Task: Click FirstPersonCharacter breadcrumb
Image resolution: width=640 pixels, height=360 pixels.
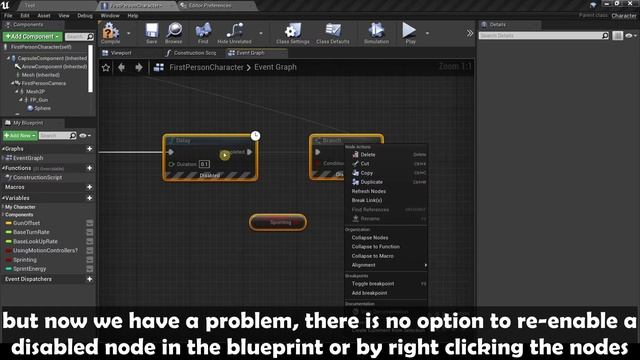Action: click(206, 67)
